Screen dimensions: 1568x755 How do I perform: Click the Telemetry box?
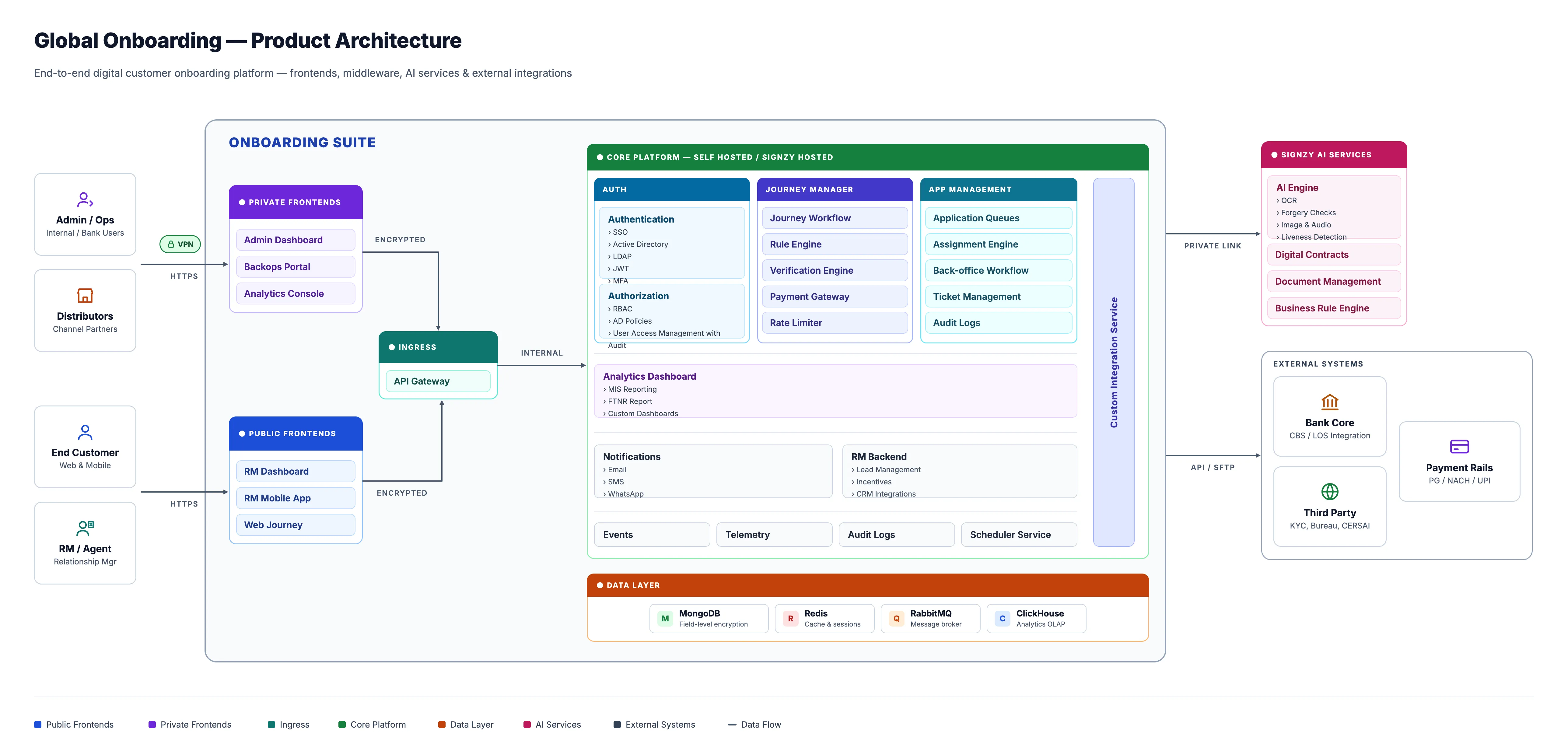[x=774, y=535]
